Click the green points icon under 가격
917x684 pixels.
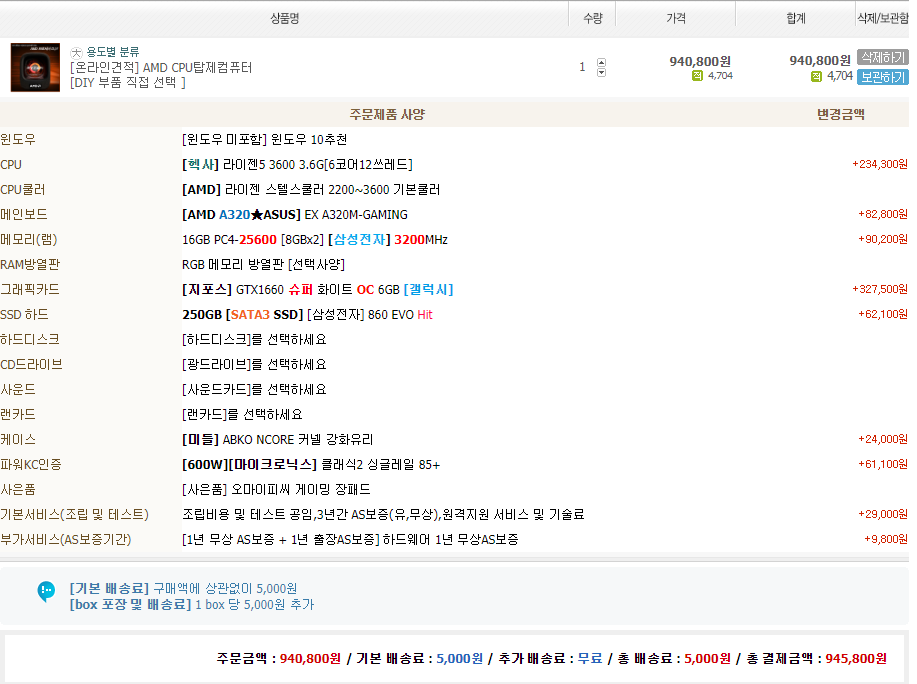click(x=697, y=75)
